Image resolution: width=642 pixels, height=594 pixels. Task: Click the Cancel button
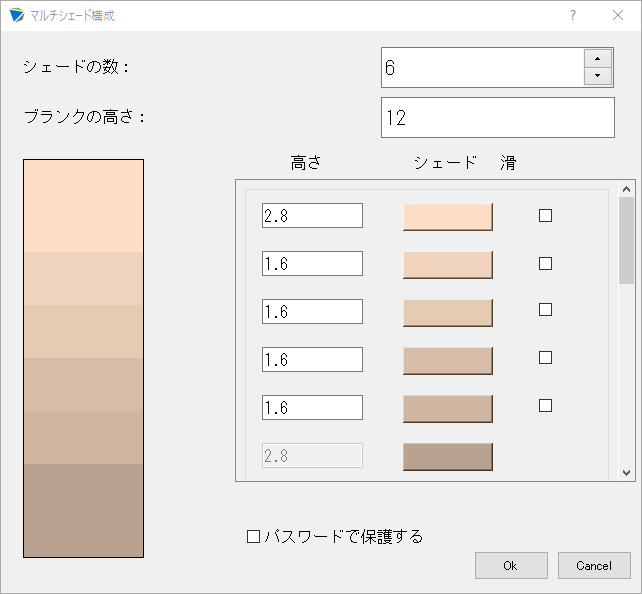coord(594,565)
